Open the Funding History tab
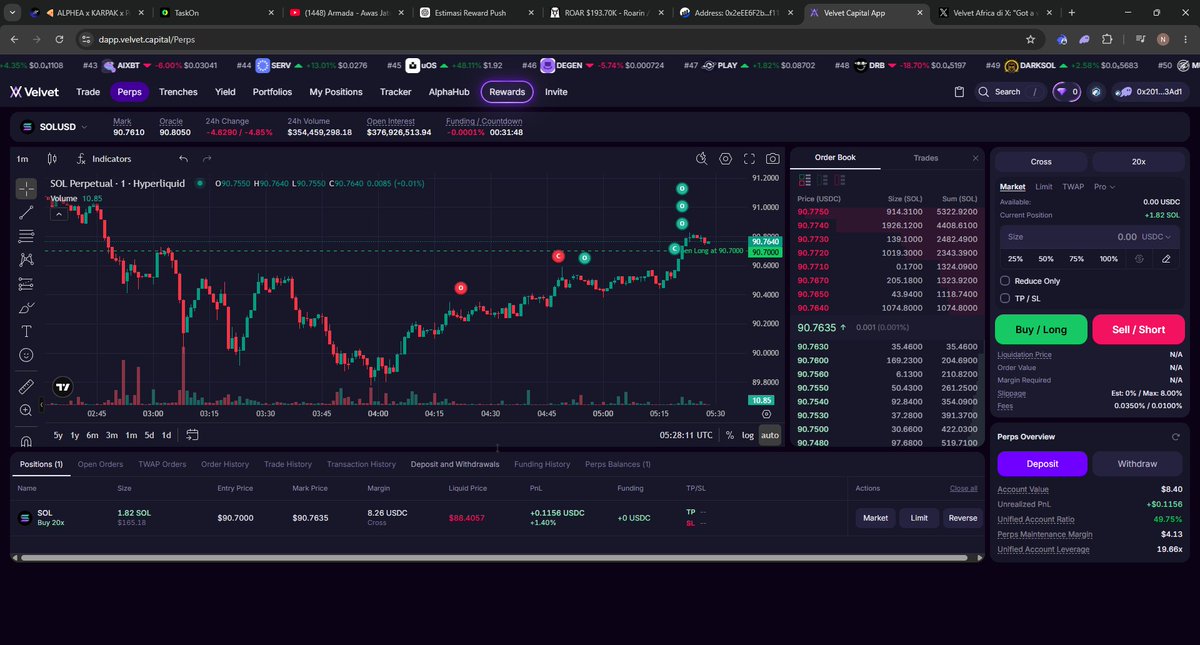This screenshot has height=645, width=1200. point(542,464)
